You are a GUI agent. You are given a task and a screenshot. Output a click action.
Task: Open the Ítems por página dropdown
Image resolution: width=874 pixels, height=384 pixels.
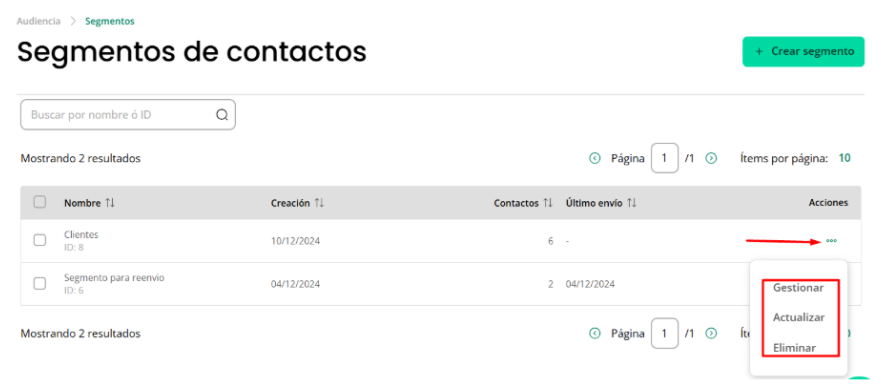point(844,158)
